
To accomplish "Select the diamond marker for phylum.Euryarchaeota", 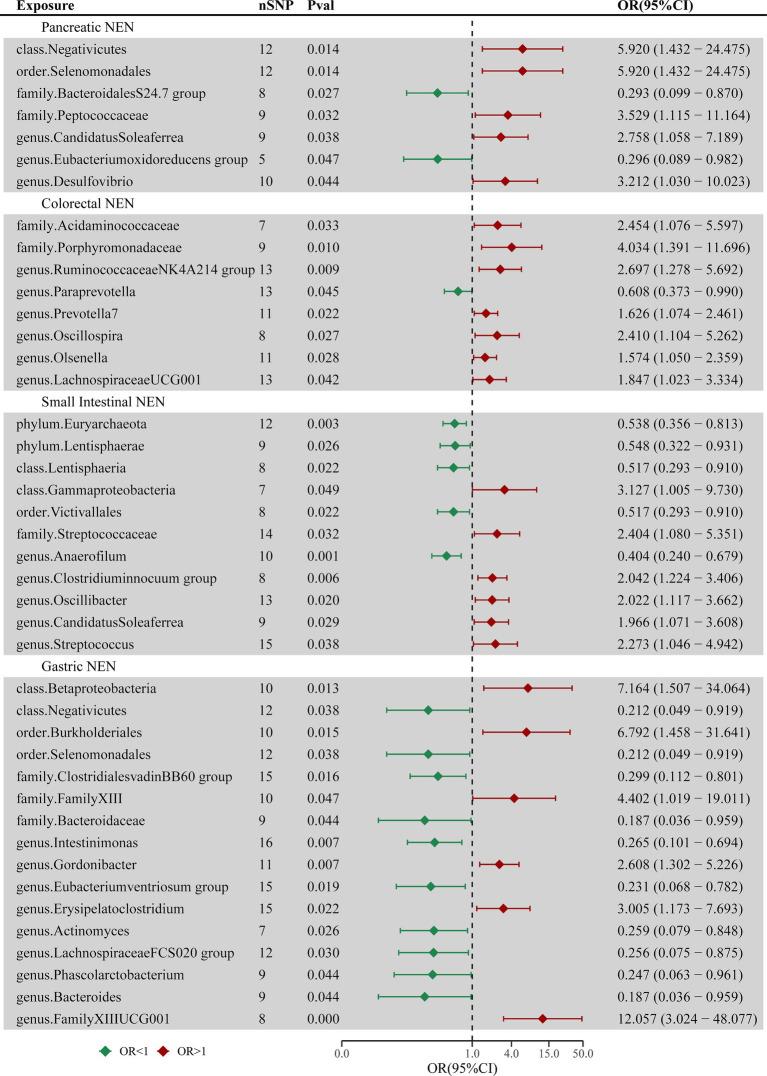I will (455, 424).
